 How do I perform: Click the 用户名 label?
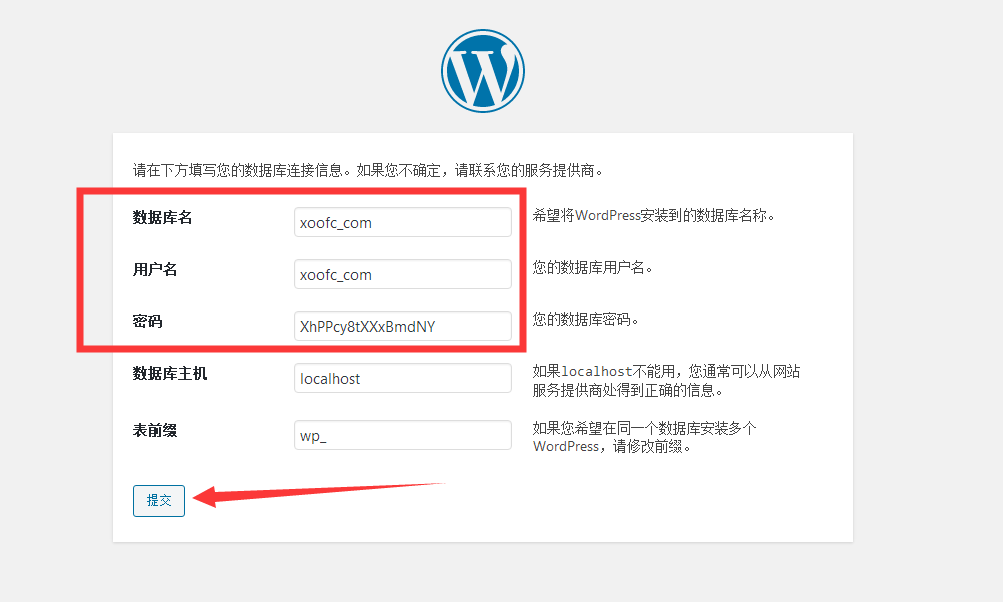click(155, 269)
